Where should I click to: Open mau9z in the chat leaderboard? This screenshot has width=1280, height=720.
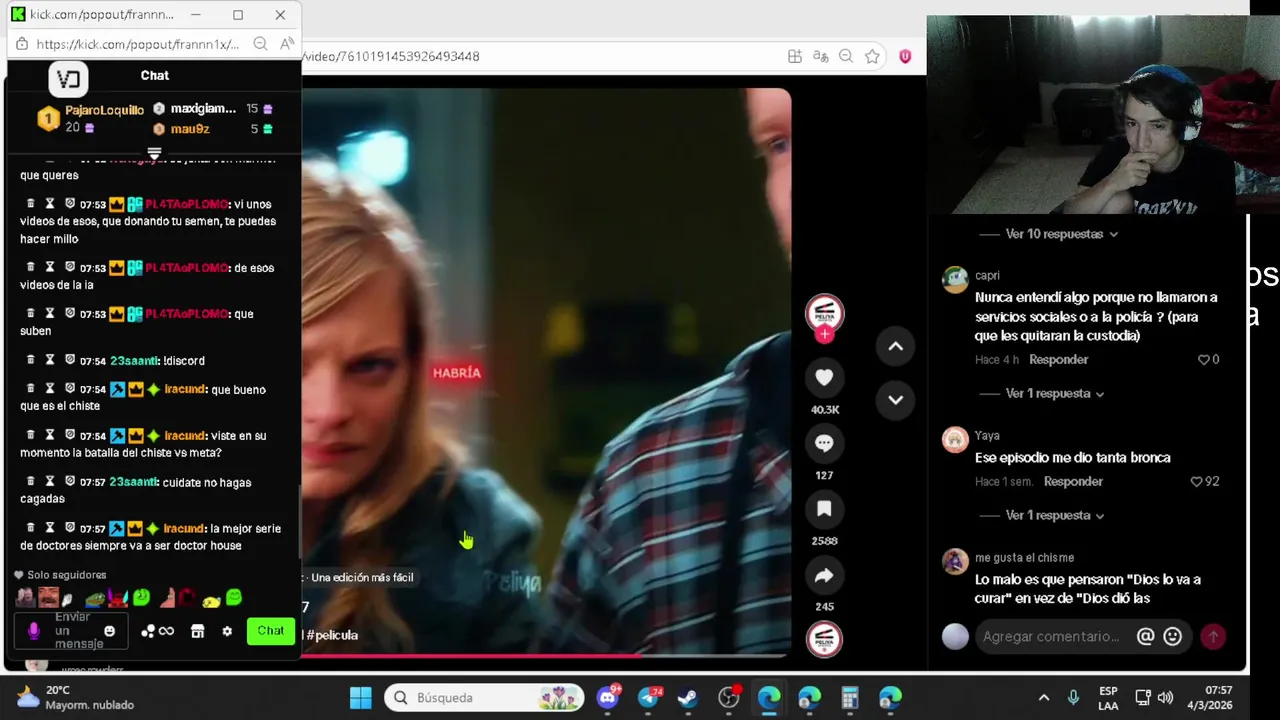point(190,129)
